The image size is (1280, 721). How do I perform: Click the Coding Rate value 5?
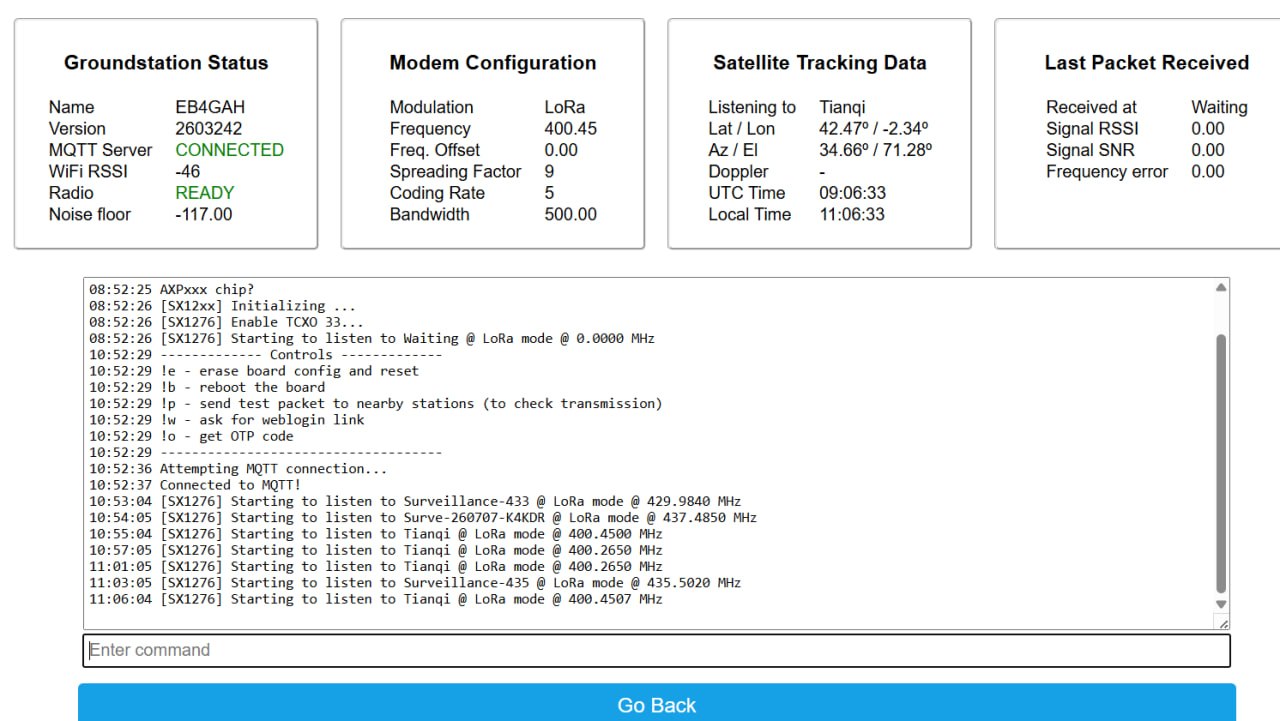(550, 193)
